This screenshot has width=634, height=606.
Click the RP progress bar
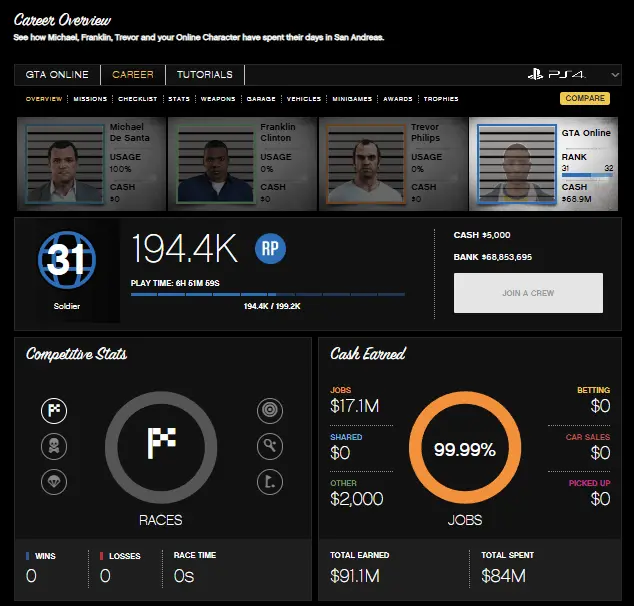[x=268, y=294]
